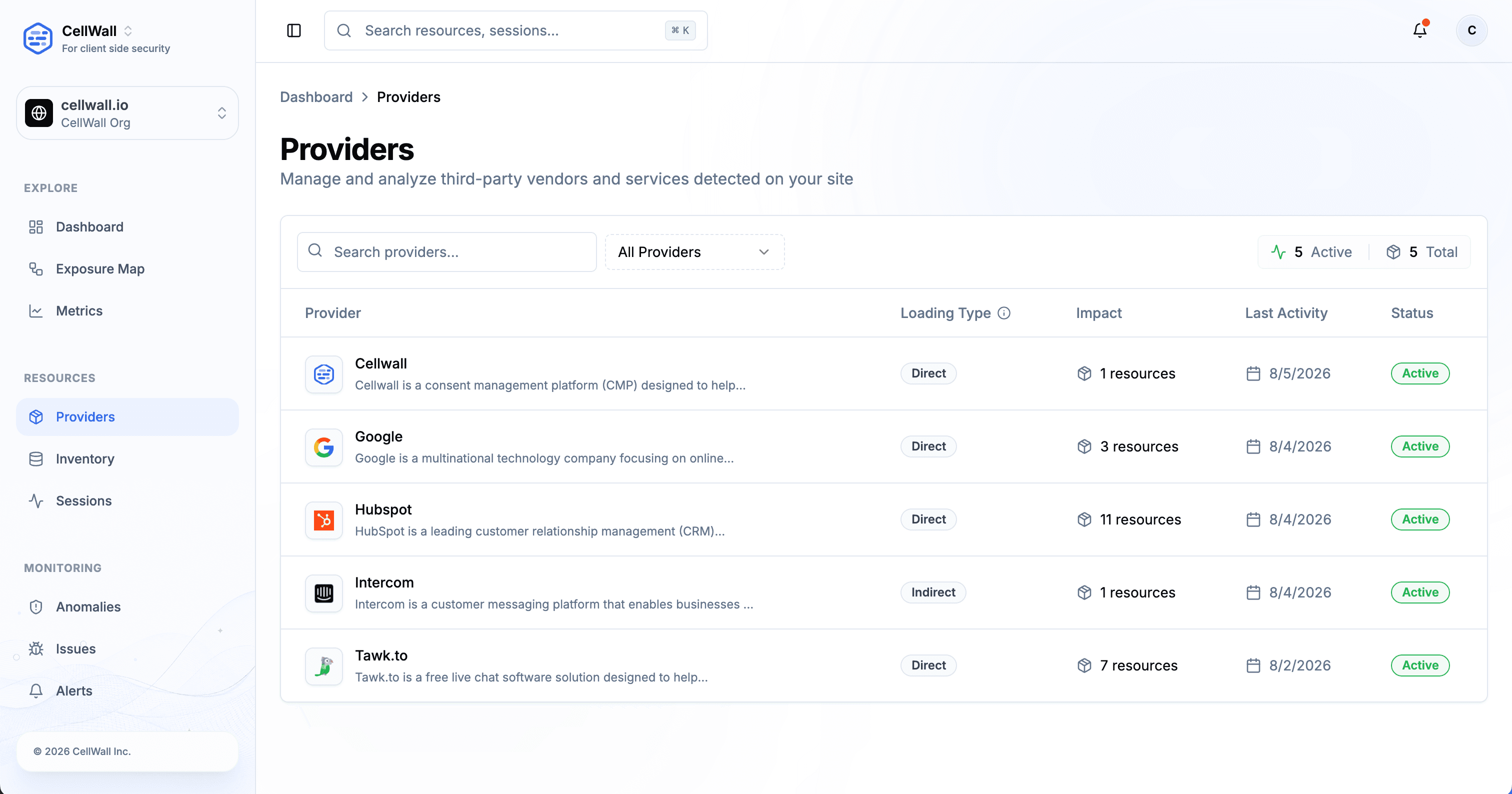Image resolution: width=1512 pixels, height=794 pixels.
Task: Click the 5 Active counter
Action: coord(1311,252)
